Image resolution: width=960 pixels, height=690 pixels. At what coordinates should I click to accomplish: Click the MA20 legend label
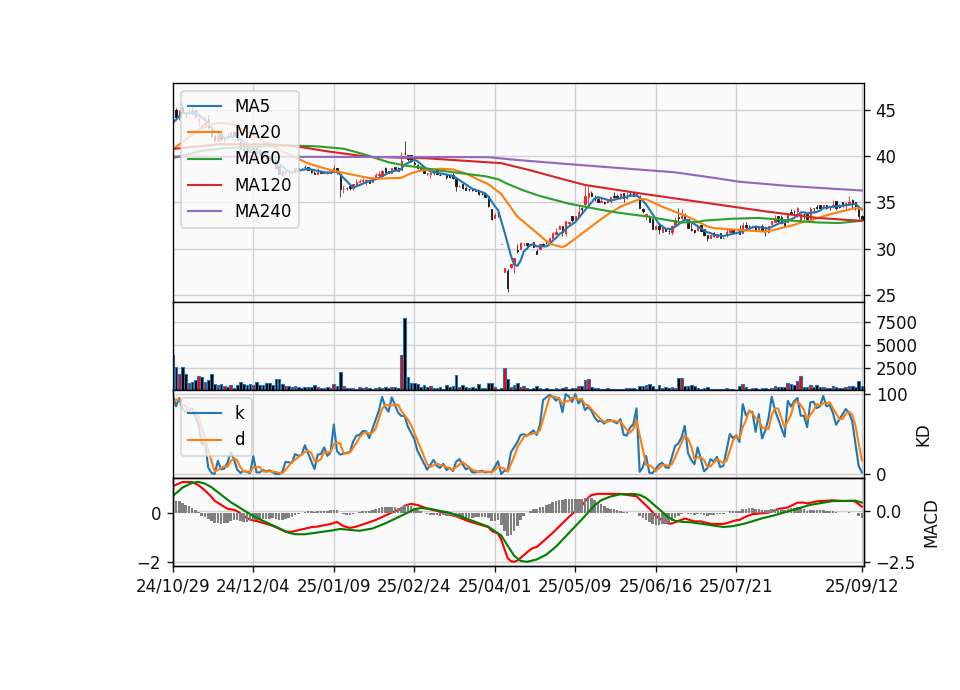tap(257, 132)
